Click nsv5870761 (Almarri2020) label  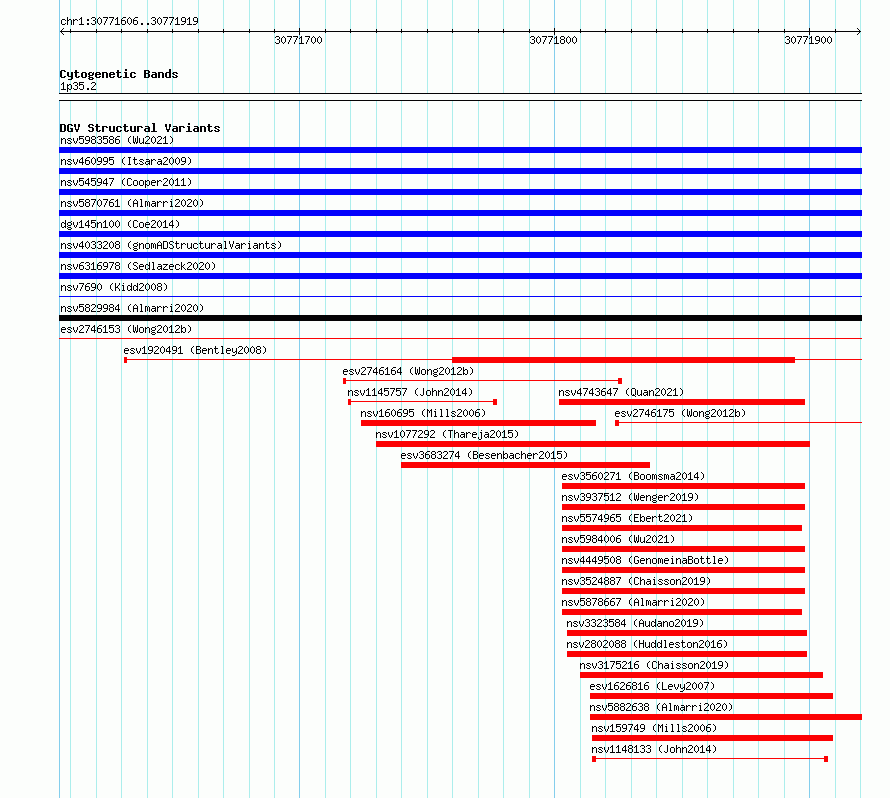pos(132,203)
